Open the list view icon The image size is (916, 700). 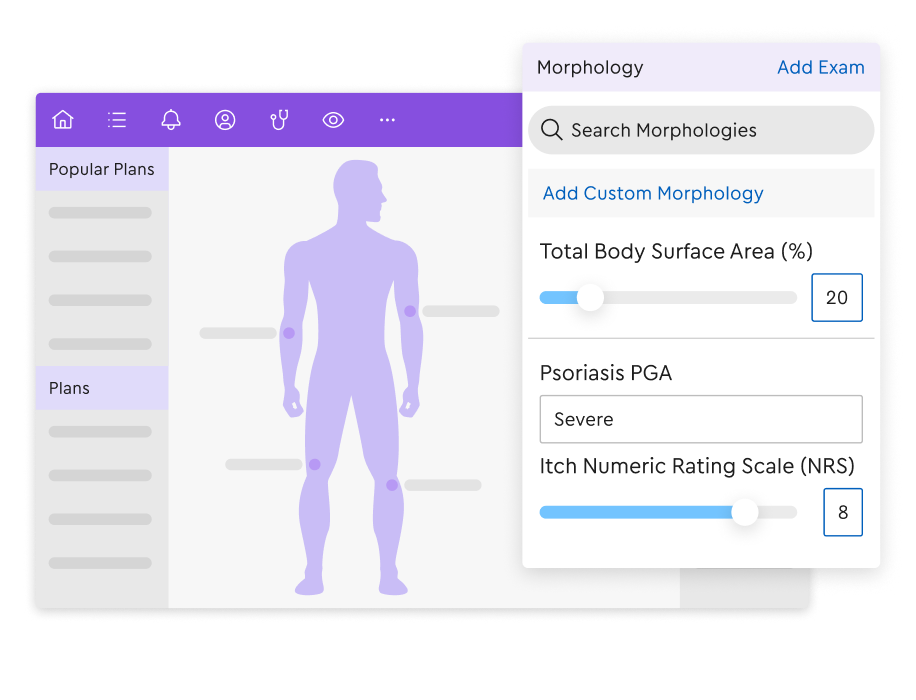click(x=117, y=120)
